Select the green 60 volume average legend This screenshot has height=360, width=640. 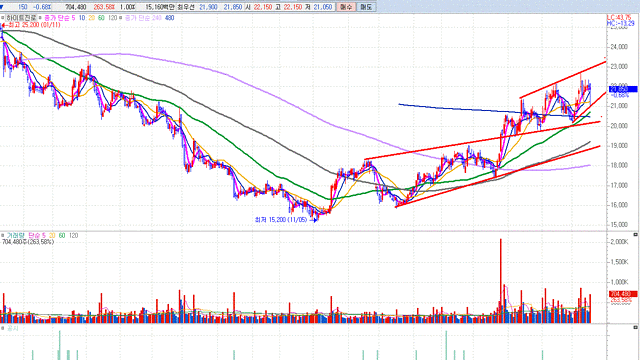coord(62,236)
